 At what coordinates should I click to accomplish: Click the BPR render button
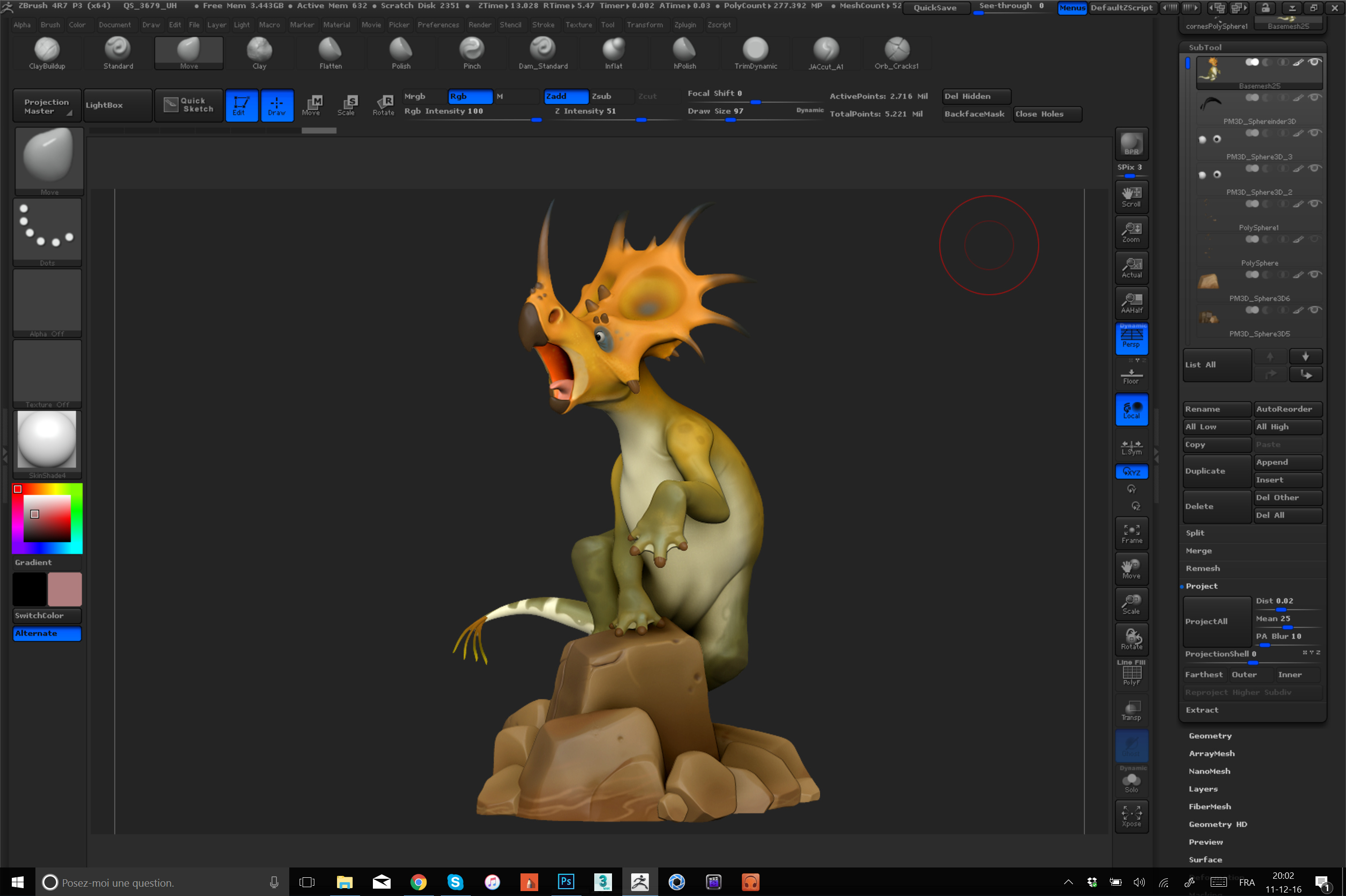tap(1132, 144)
